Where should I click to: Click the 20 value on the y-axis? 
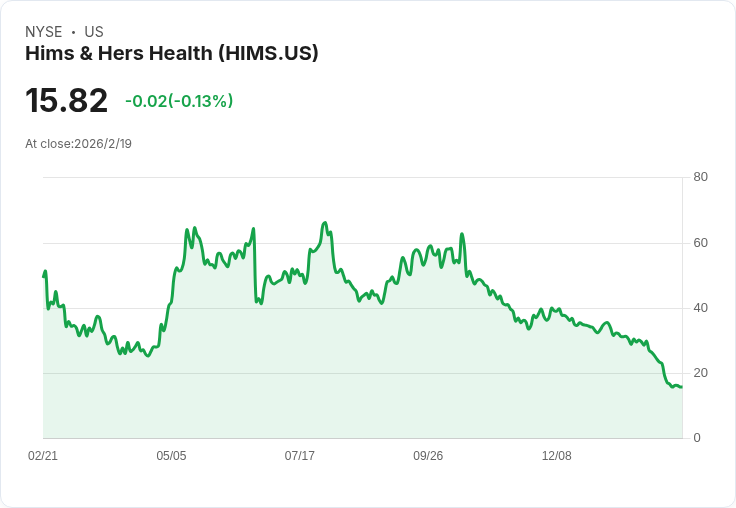pos(700,373)
